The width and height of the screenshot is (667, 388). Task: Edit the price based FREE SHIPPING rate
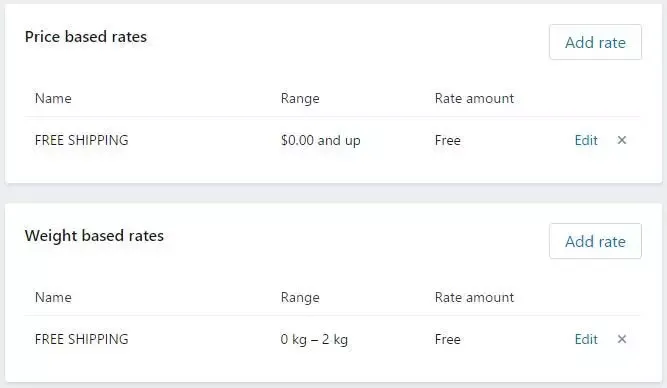tap(586, 140)
